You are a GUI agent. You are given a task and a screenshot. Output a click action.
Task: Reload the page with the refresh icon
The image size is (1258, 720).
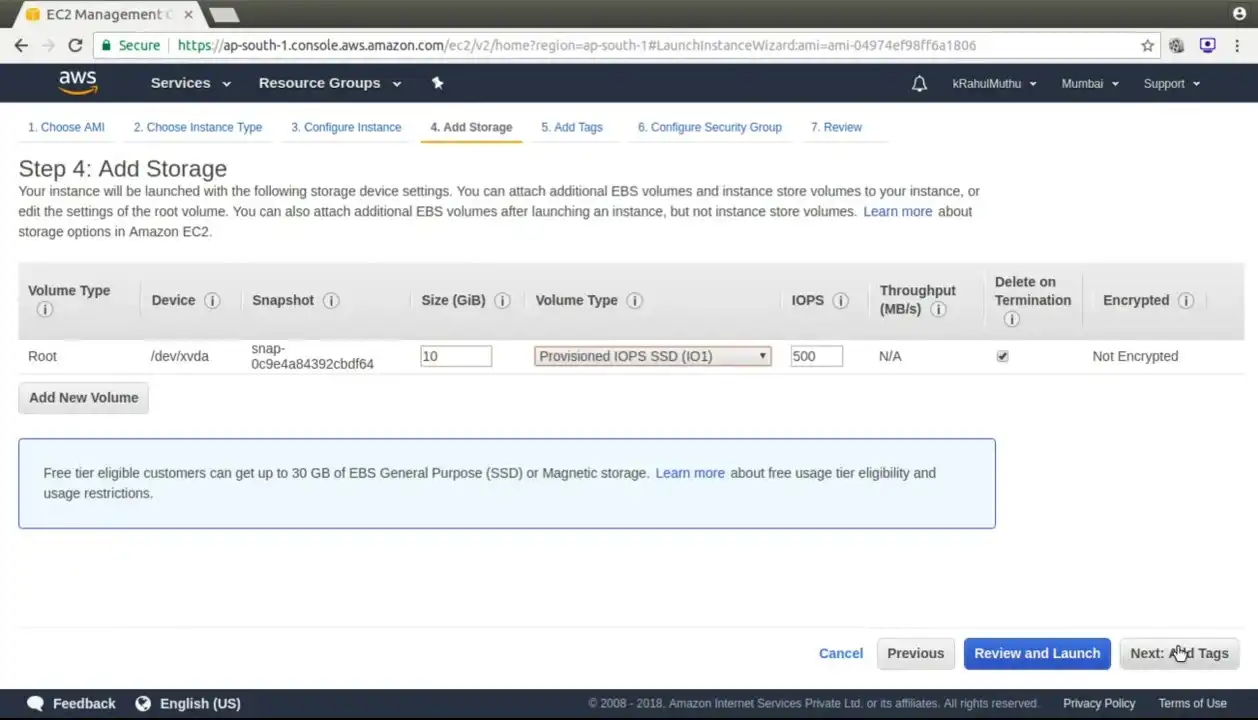75,45
